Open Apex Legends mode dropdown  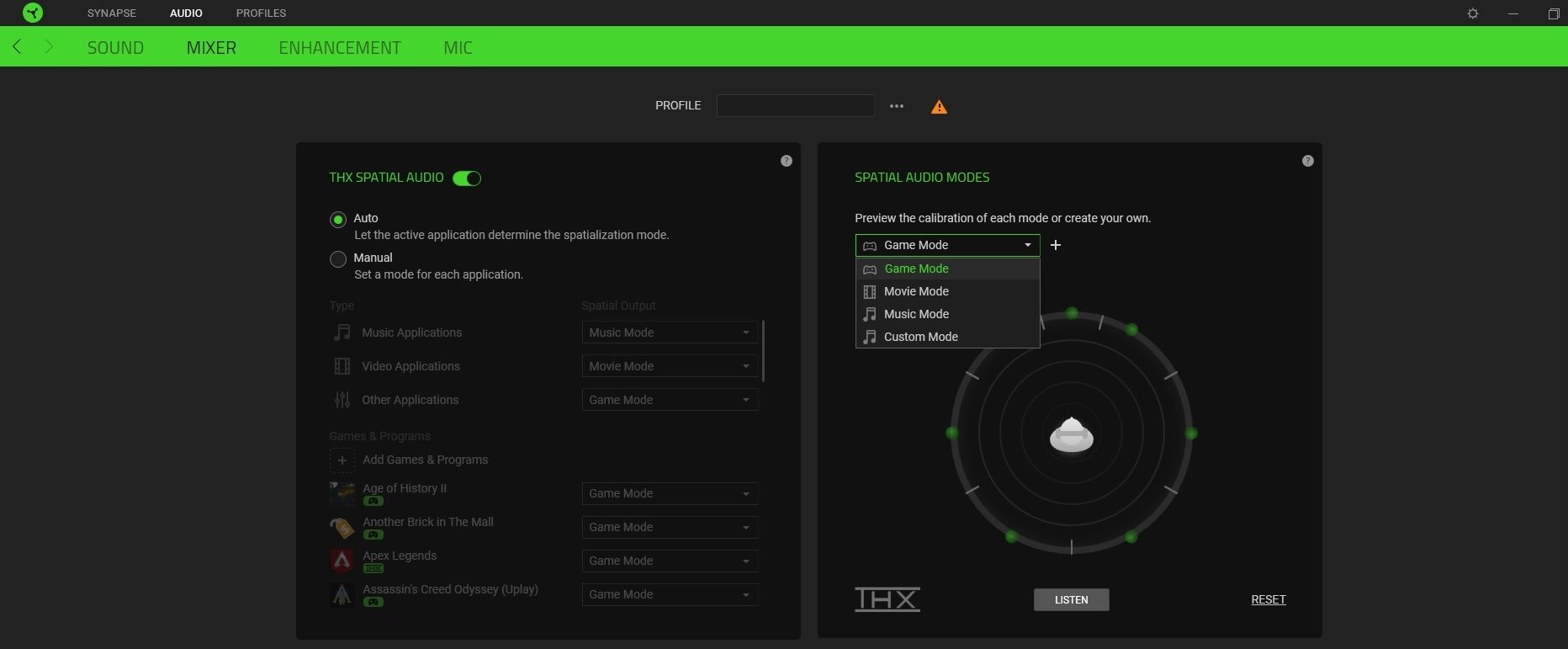[x=670, y=561]
